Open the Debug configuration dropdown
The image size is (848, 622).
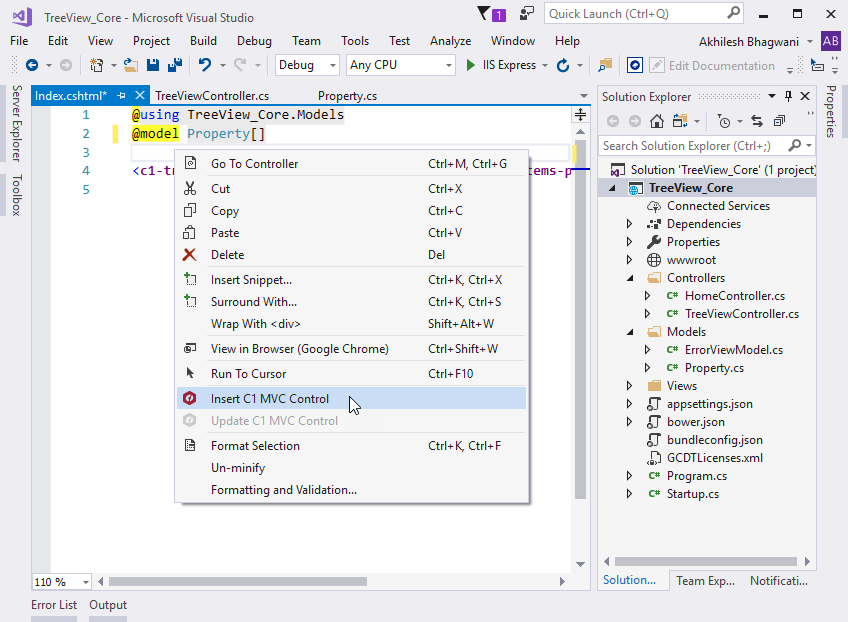click(308, 65)
